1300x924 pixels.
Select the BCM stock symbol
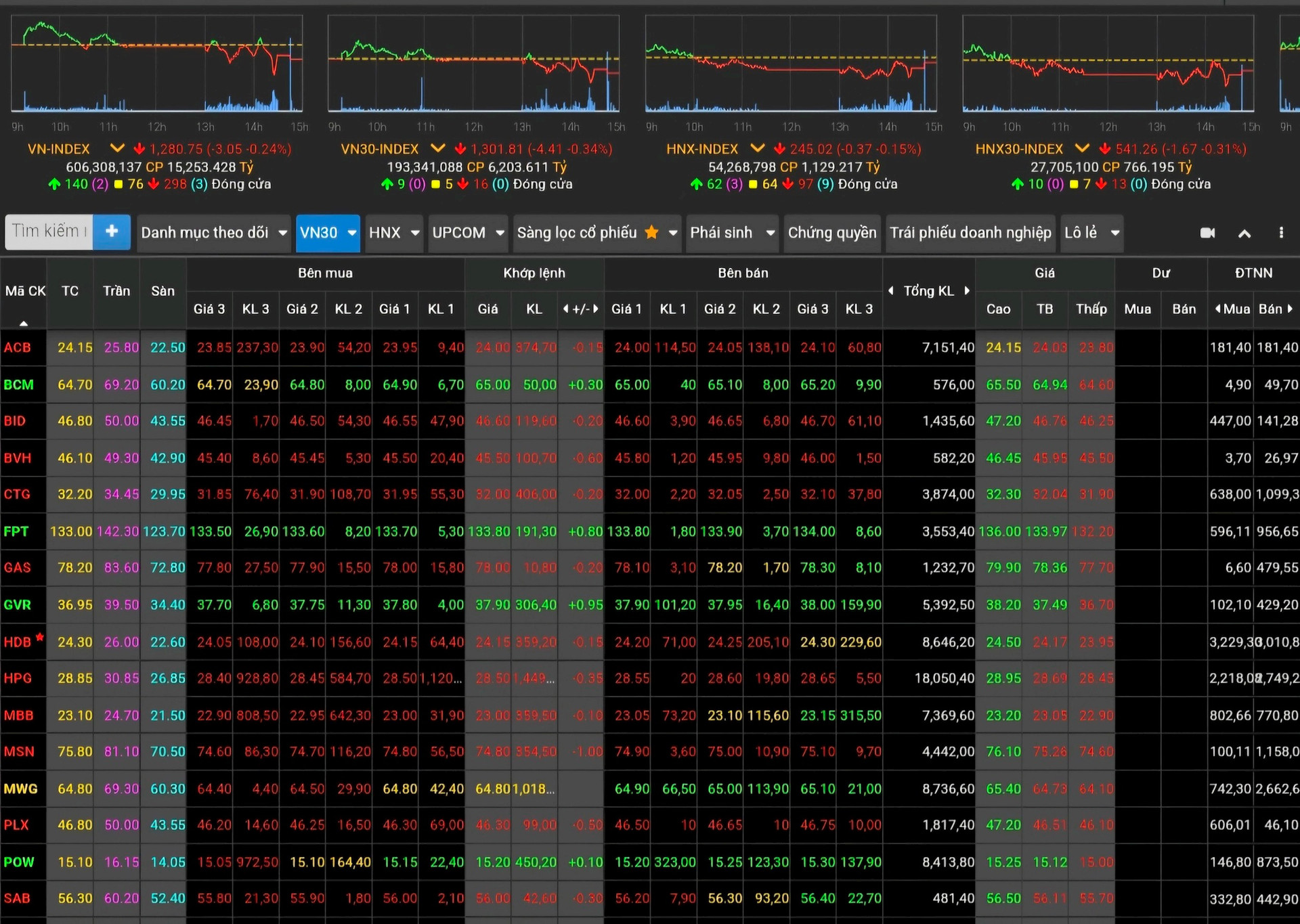18,384
